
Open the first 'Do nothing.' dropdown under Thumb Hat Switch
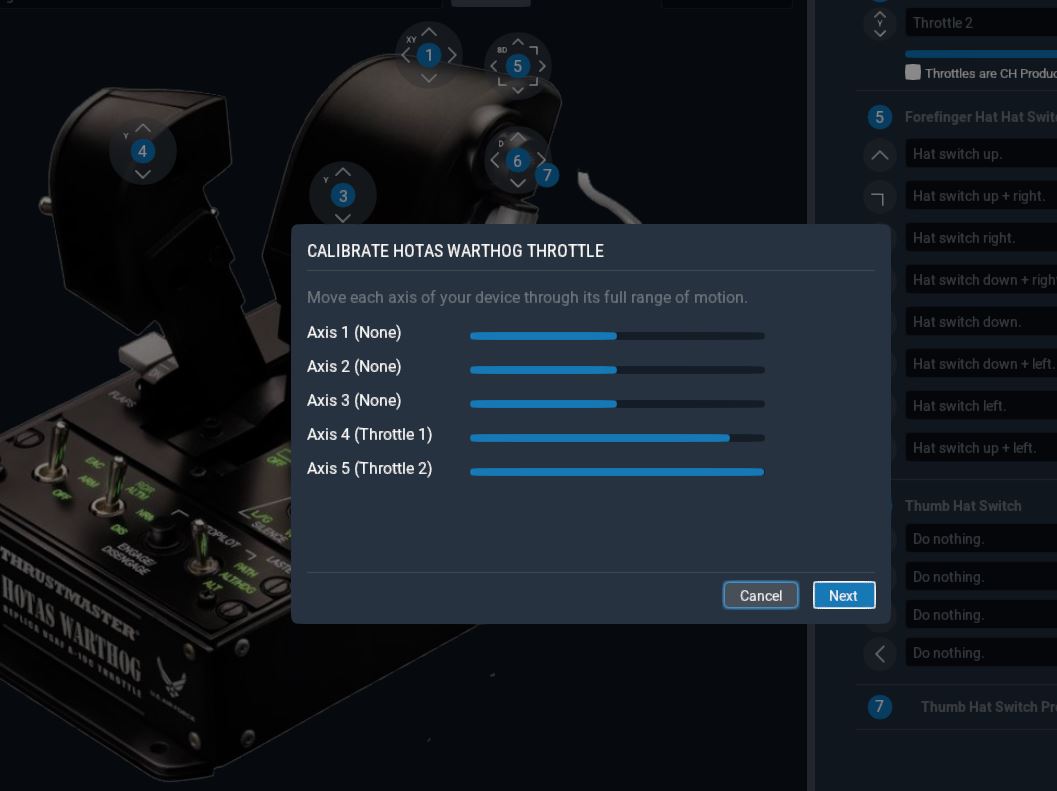click(x=981, y=539)
